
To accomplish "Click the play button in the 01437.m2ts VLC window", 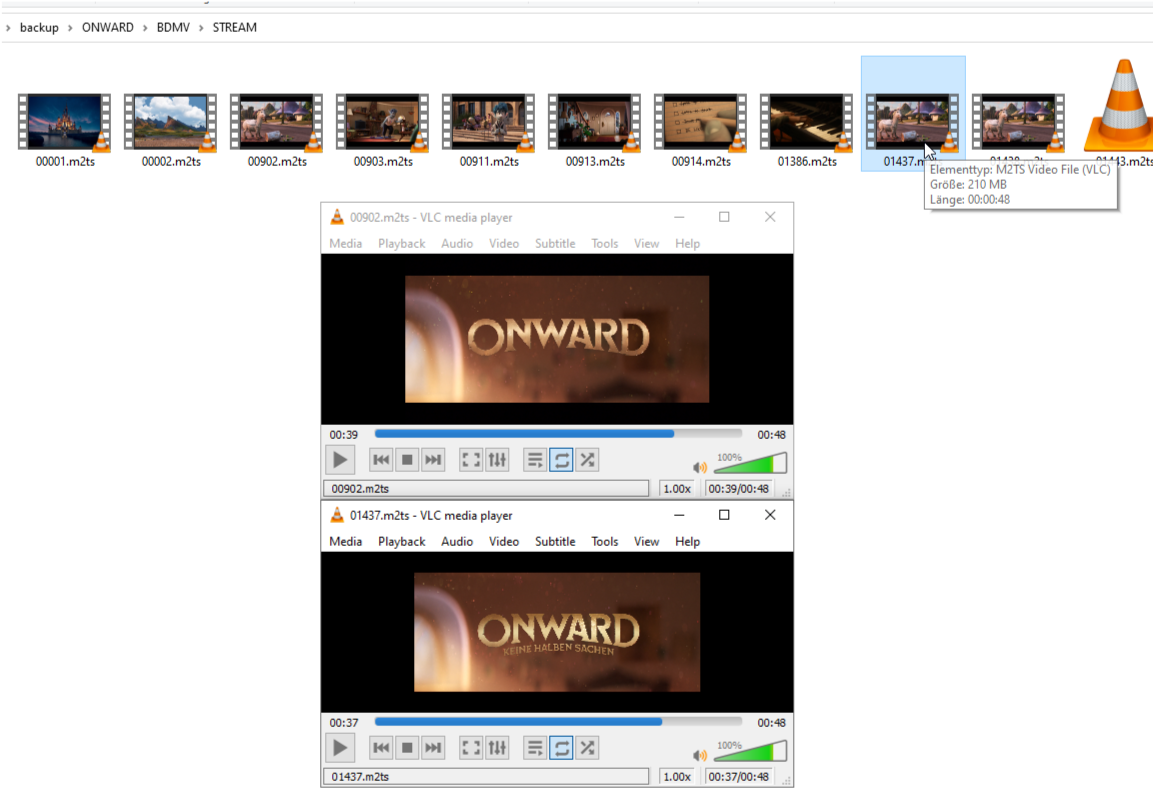I will pos(340,749).
